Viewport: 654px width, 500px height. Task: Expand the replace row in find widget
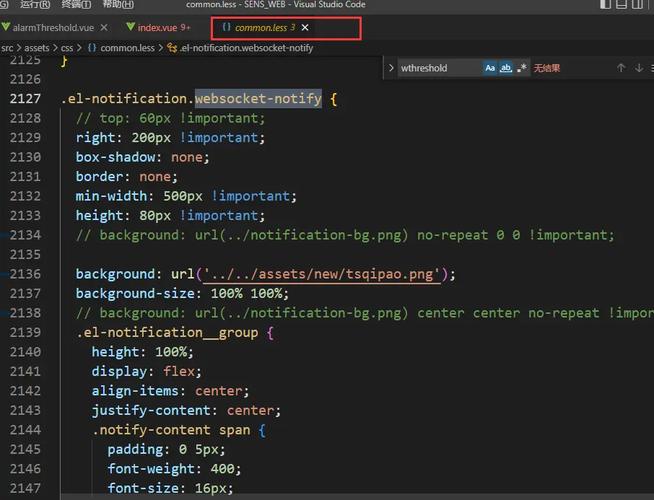click(x=391, y=68)
